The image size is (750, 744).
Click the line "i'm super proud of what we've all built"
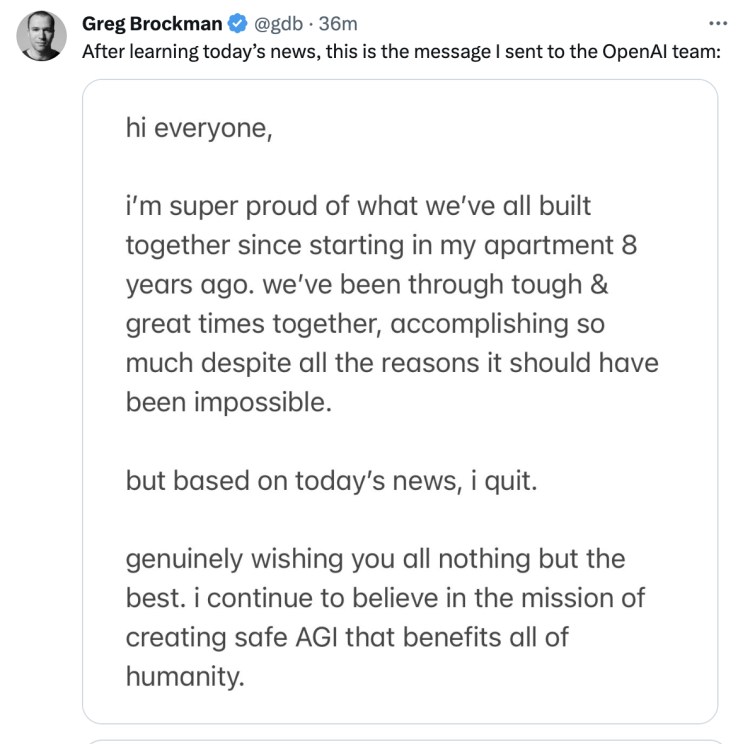[358, 206]
